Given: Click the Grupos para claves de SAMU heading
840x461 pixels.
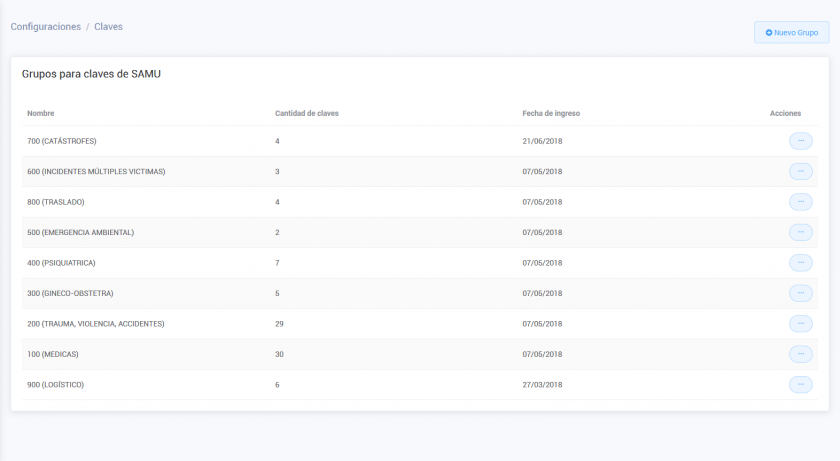Looking at the screenshot, I should point(91,74).
